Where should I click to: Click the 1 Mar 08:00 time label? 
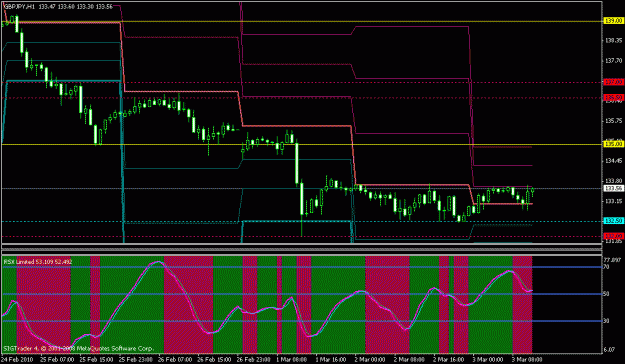[292, 359]
